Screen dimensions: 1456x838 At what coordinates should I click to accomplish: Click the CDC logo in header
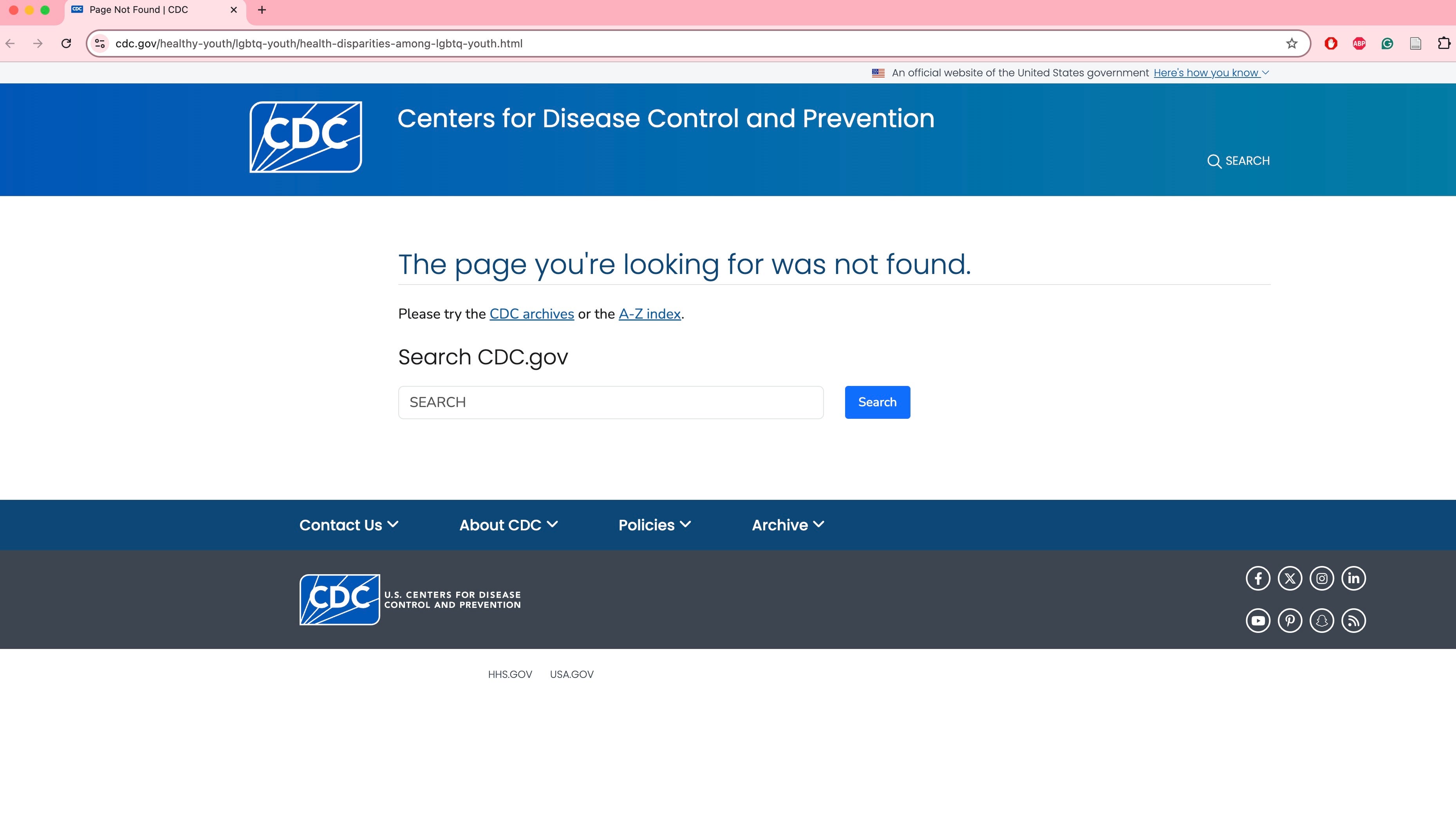(306, 137)
